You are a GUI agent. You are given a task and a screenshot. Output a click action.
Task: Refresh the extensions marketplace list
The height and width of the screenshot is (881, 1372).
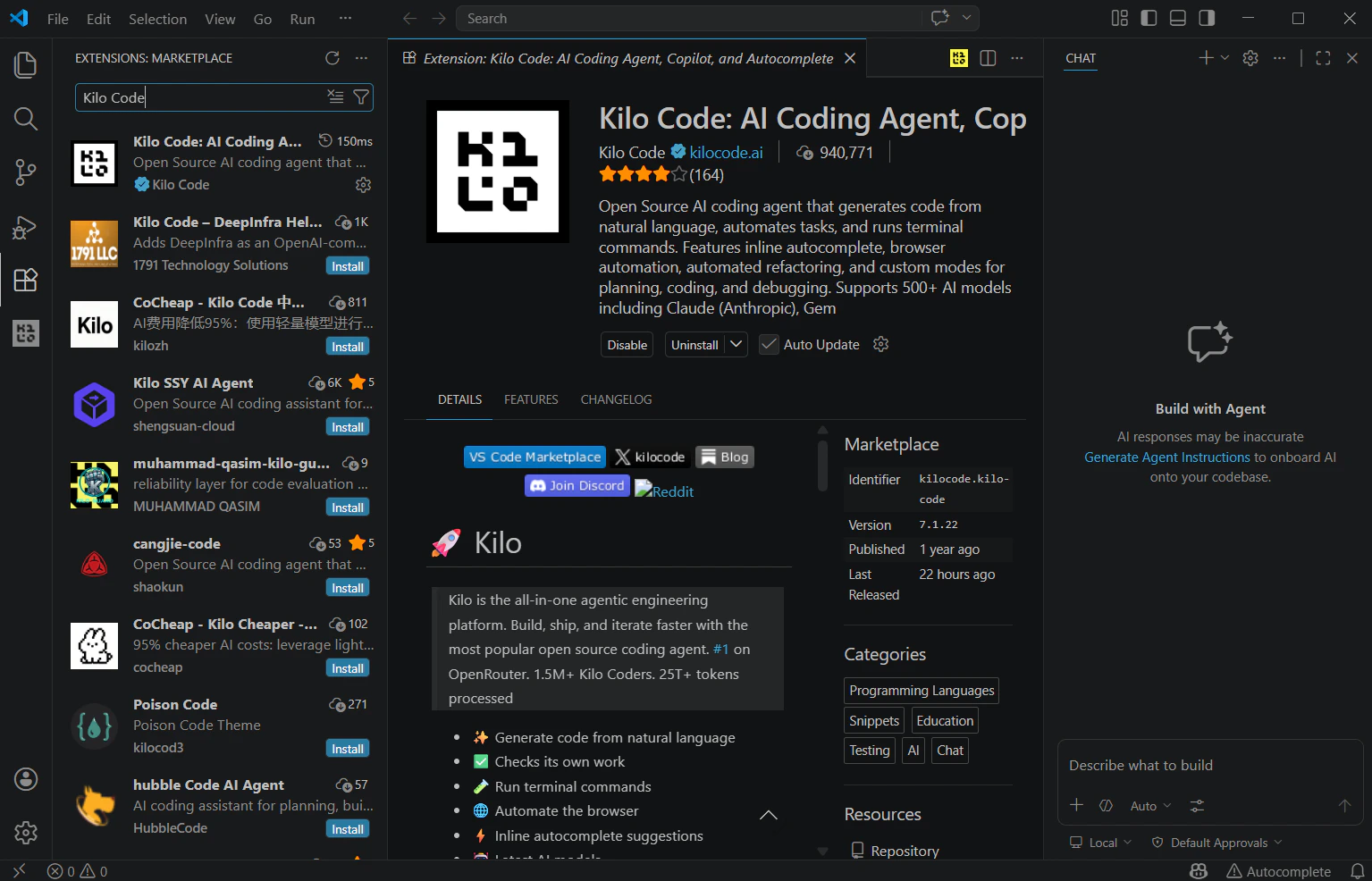332,58
